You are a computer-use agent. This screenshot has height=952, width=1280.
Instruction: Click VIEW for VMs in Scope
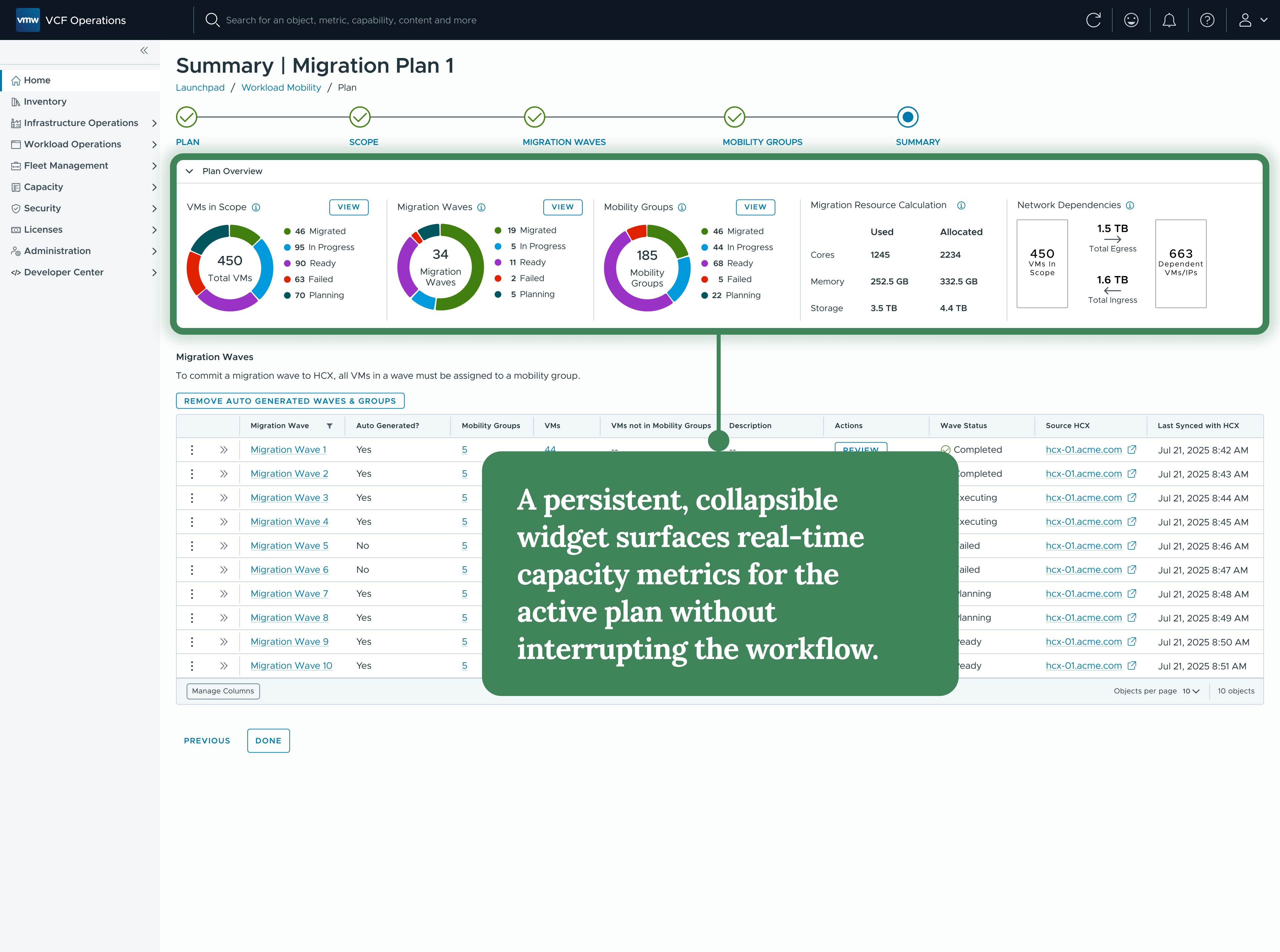[348, 207]
